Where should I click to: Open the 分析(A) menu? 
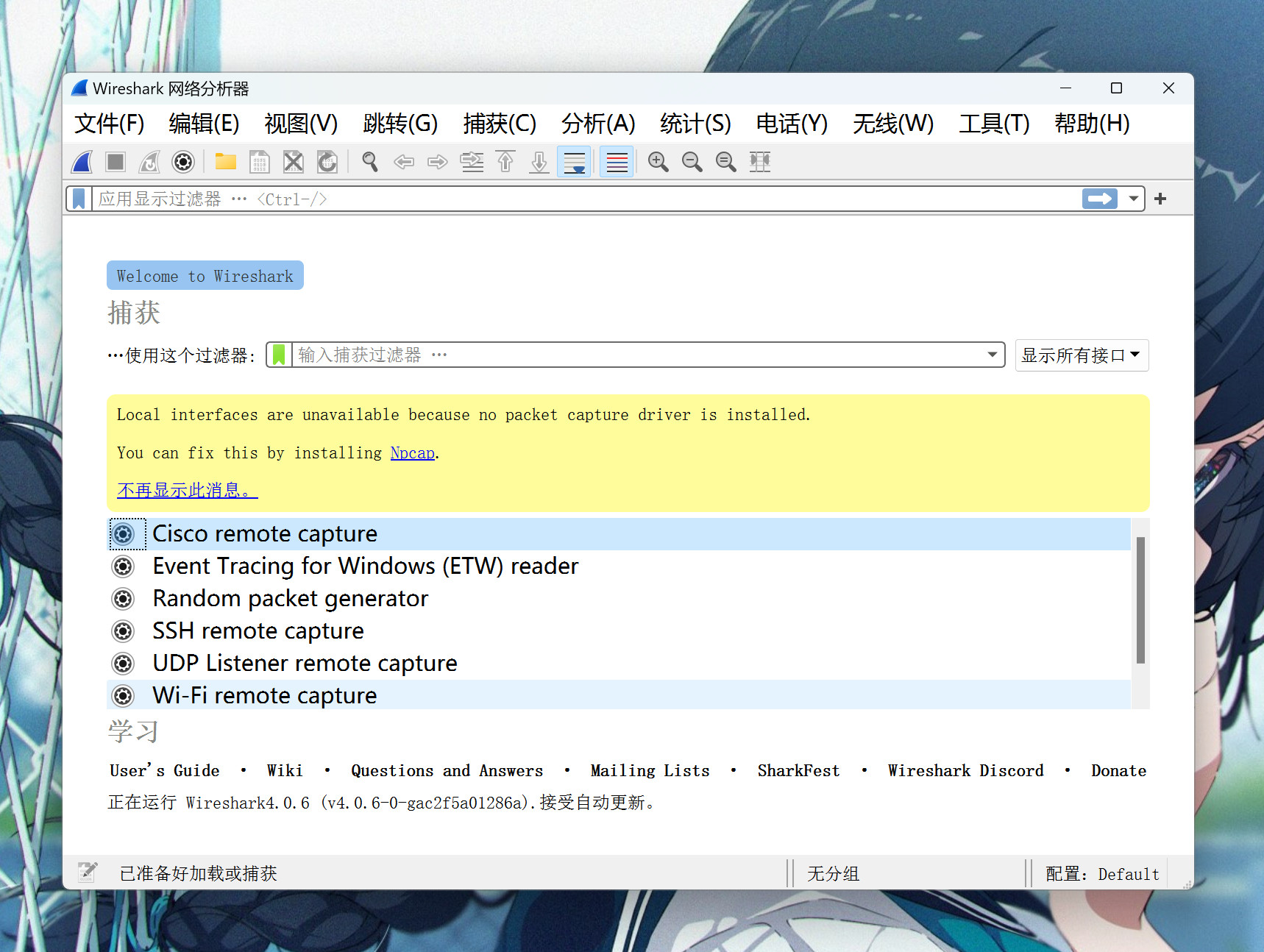[598, 124]
